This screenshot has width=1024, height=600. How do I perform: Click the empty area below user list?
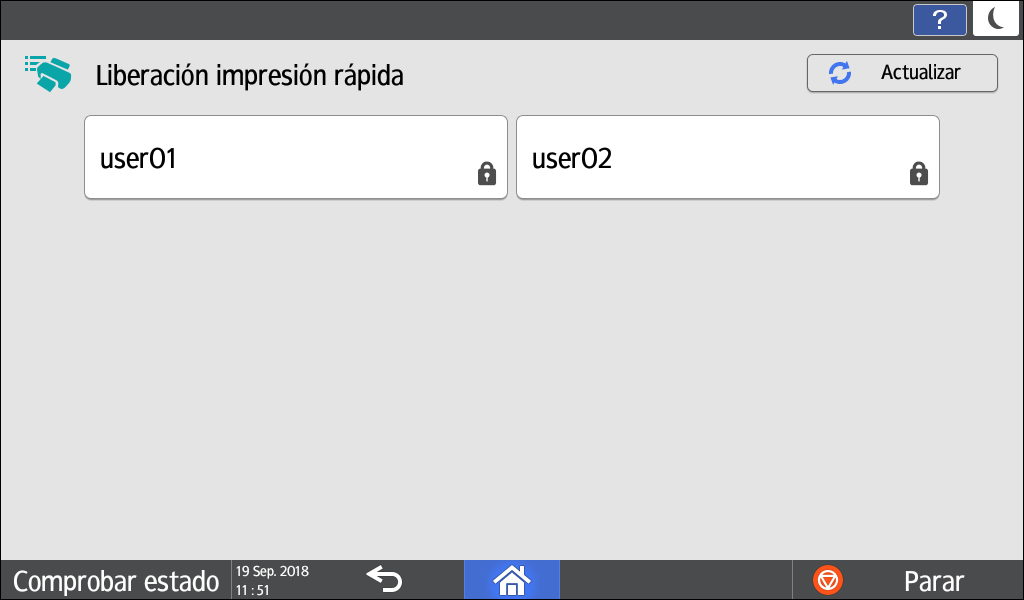(512, 380)
